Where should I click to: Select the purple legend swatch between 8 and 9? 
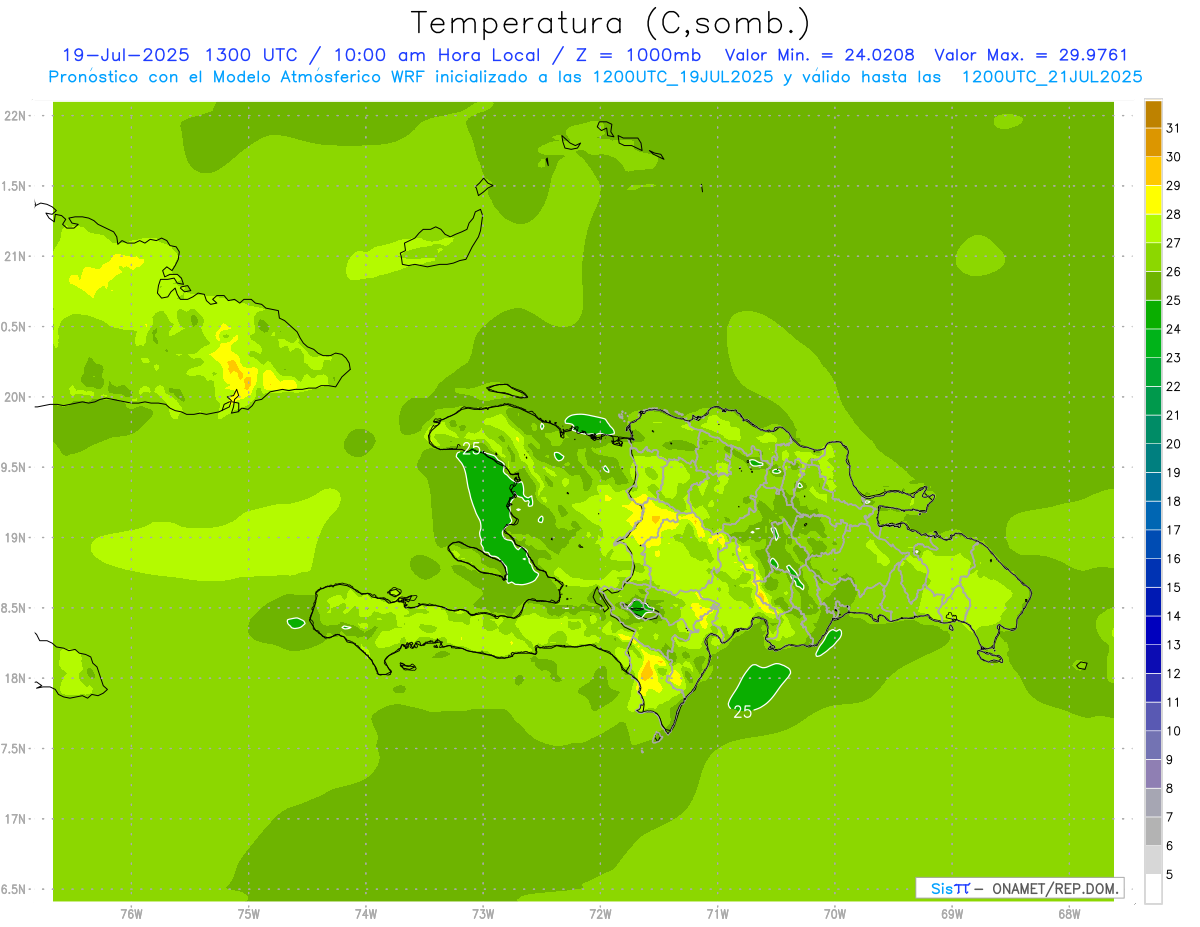click(1153, 774)
